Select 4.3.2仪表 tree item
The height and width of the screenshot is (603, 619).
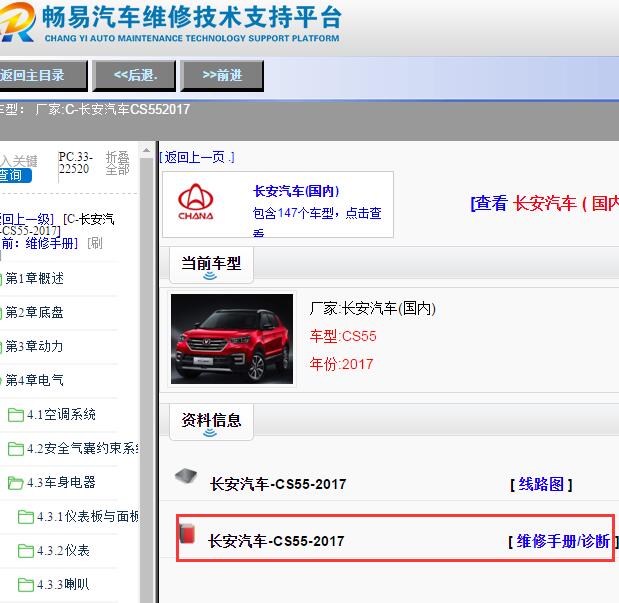point(63,551)
